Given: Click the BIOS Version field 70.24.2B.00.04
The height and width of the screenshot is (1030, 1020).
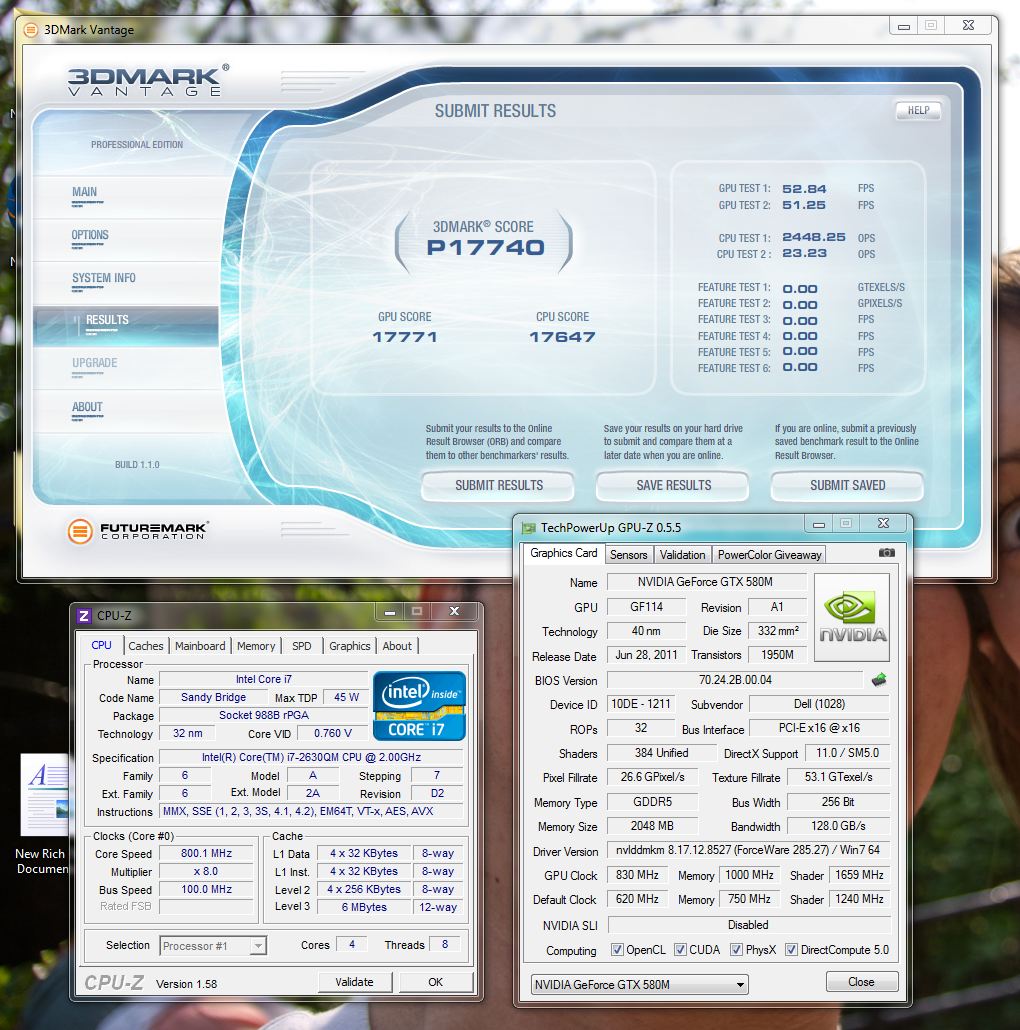Looking at the screenshot, I should click(x=734, y=680).
